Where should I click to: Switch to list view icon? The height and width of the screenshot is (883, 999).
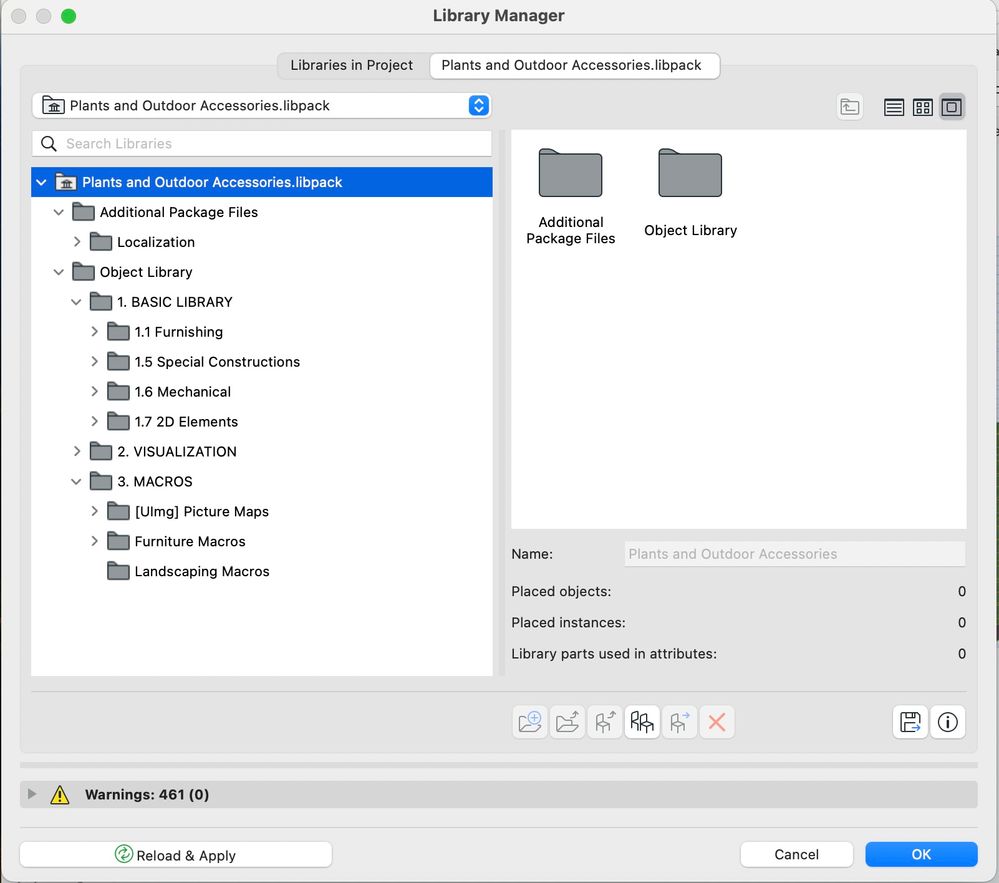click(893, 107)
